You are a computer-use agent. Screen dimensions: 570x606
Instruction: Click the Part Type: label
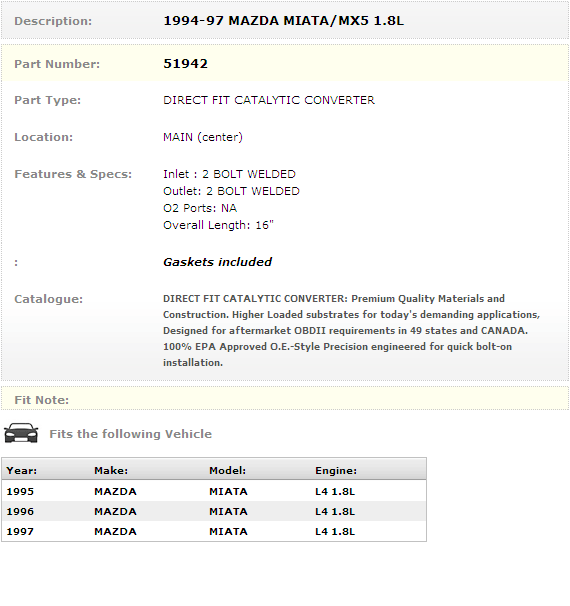[48, 100]
